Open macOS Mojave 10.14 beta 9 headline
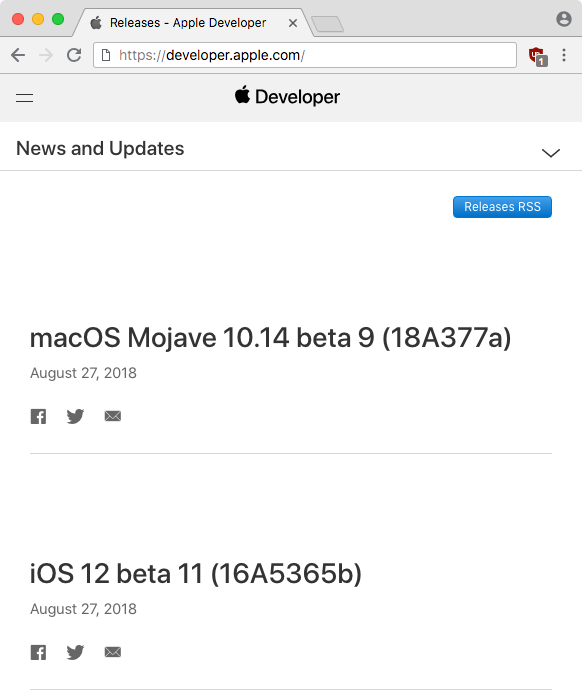 pyautogui.click(x=270, y=337)
